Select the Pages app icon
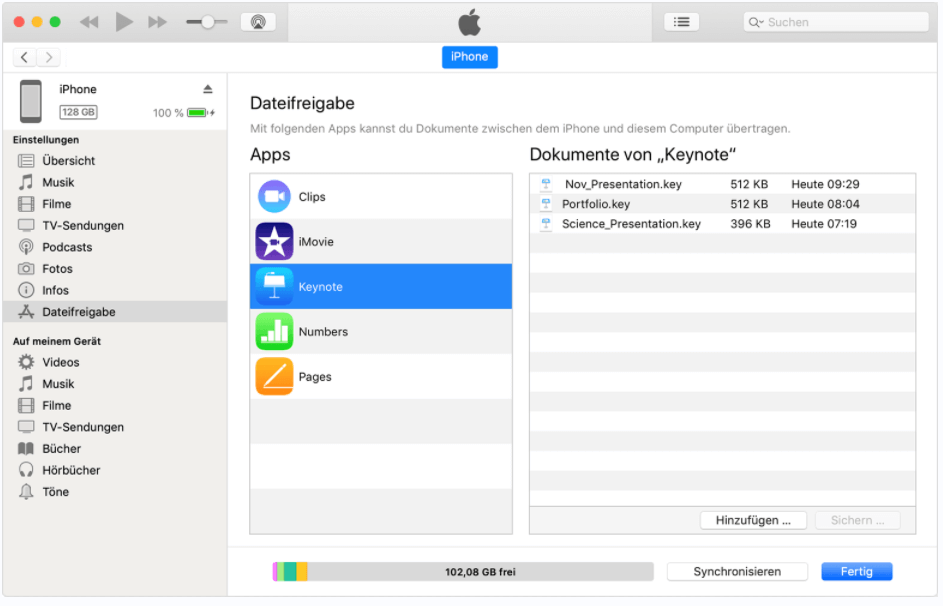 (274, 377)
